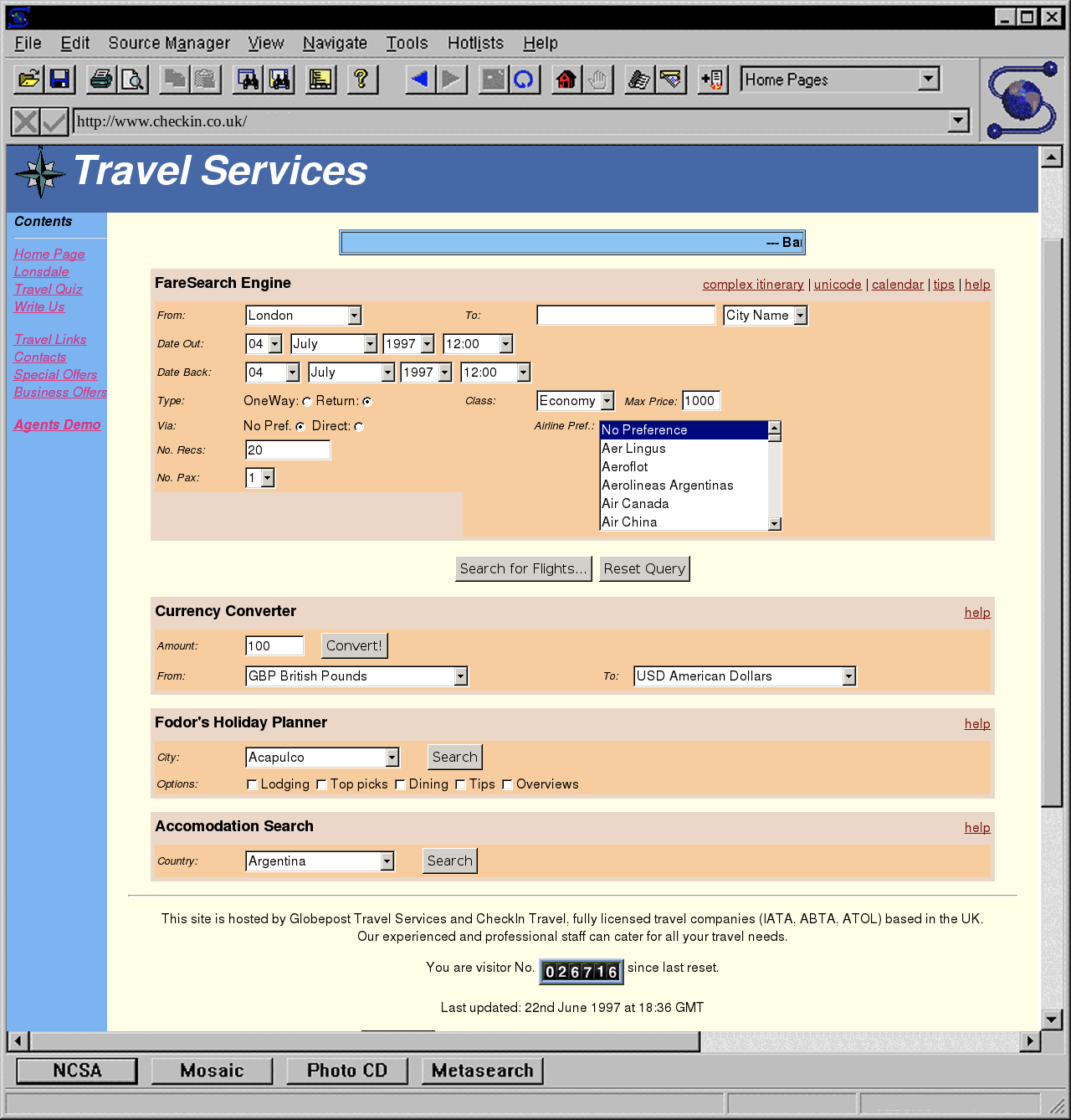Follow the Special Offers sidebar link
Screen dimensions: 1071x1120
tap(55, 374)
